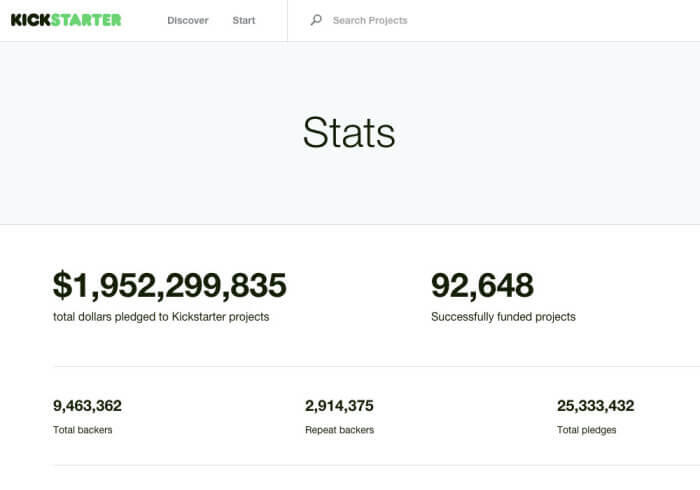Click the Kickstarter logo
700x490 pixels.
point(66,20)
